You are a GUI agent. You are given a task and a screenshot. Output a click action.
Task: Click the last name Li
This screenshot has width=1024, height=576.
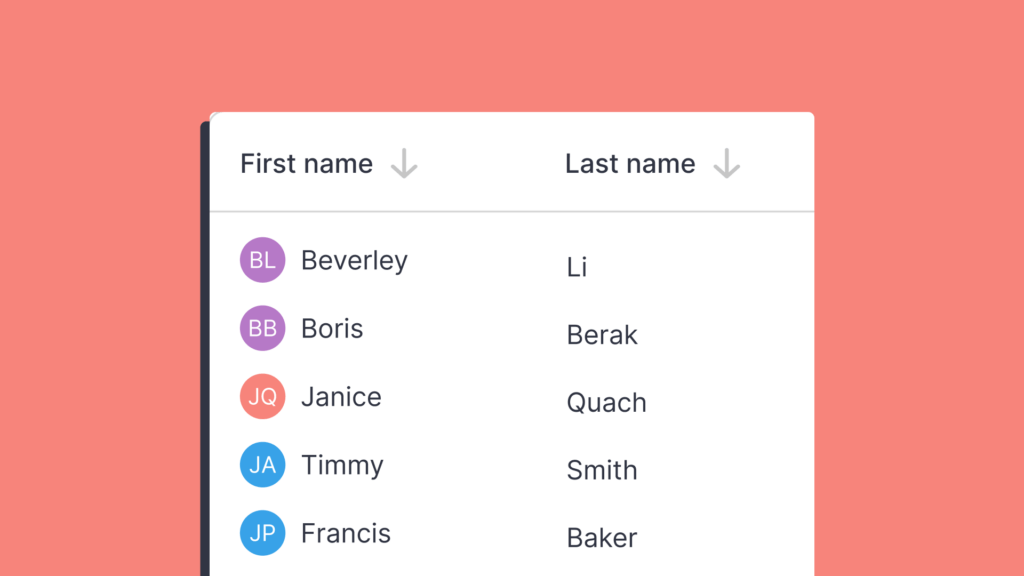coord(577,266)
